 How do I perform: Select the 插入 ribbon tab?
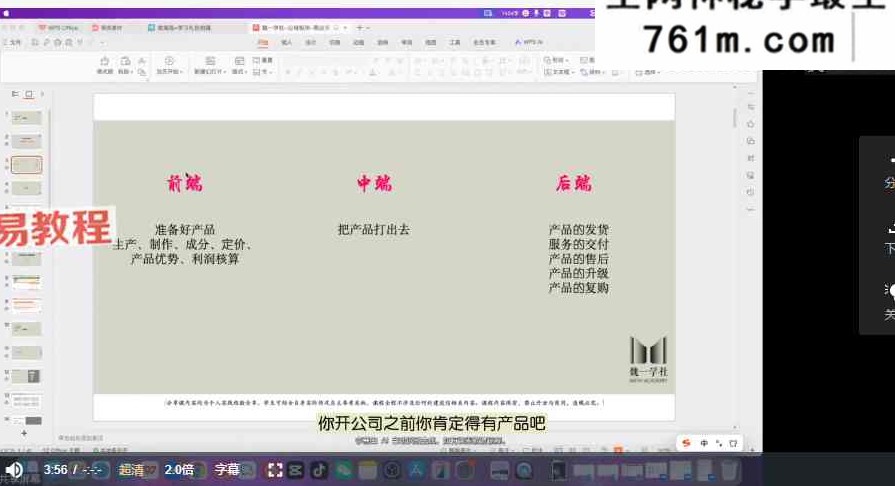287,42
